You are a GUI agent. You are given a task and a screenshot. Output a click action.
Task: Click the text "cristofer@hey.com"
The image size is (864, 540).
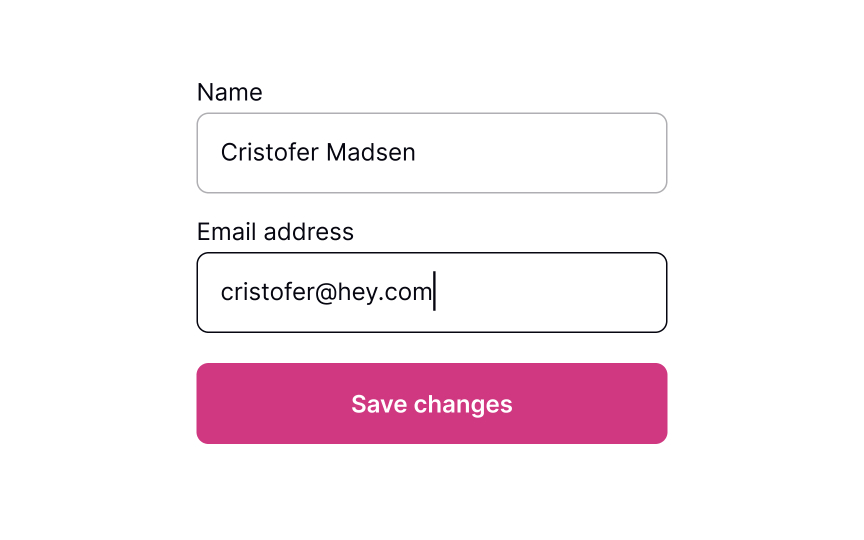[x=326, y=292]
